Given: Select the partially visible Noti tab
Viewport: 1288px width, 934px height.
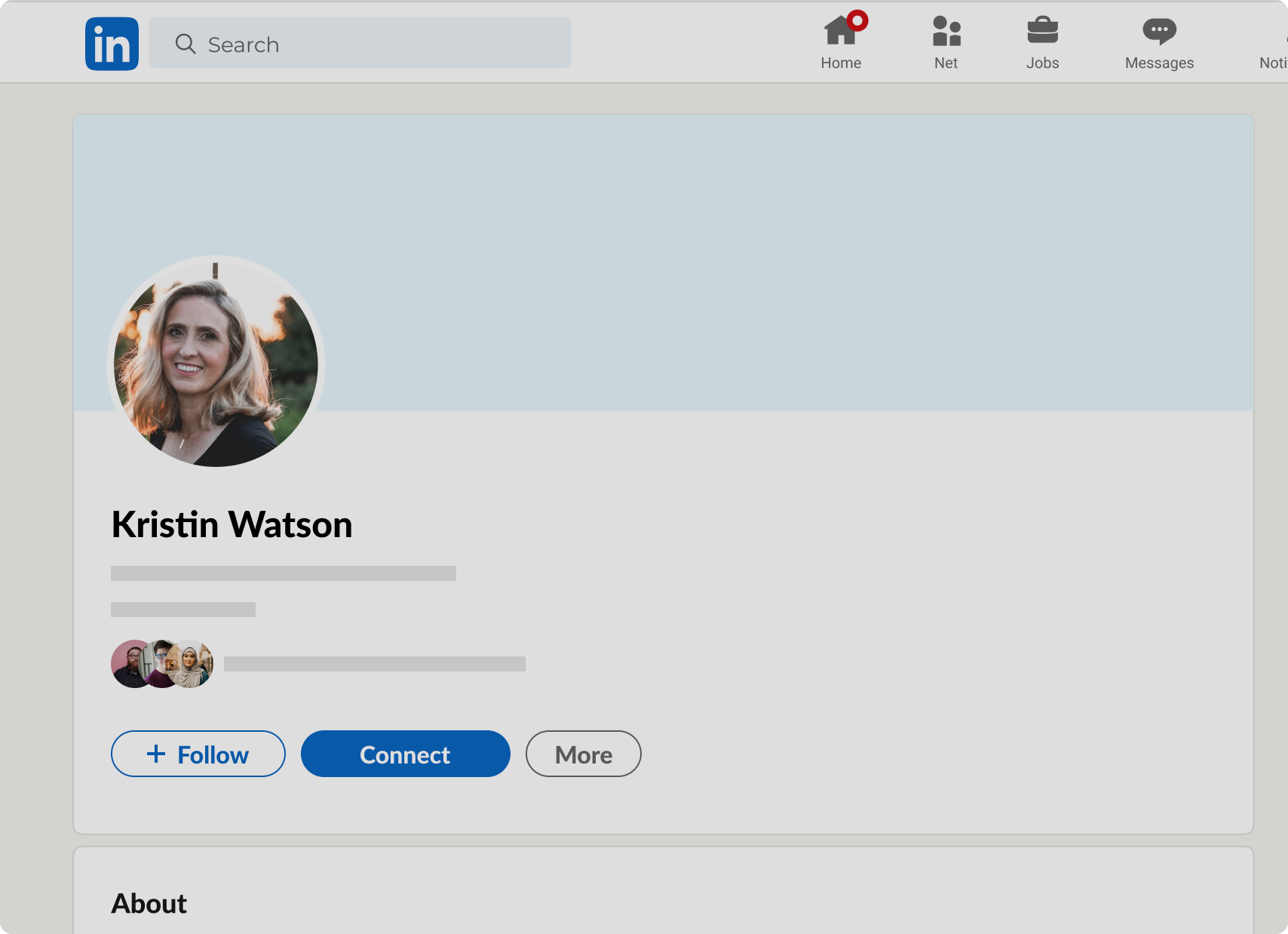Looking at the screenshot, I should pos(1273,63).
